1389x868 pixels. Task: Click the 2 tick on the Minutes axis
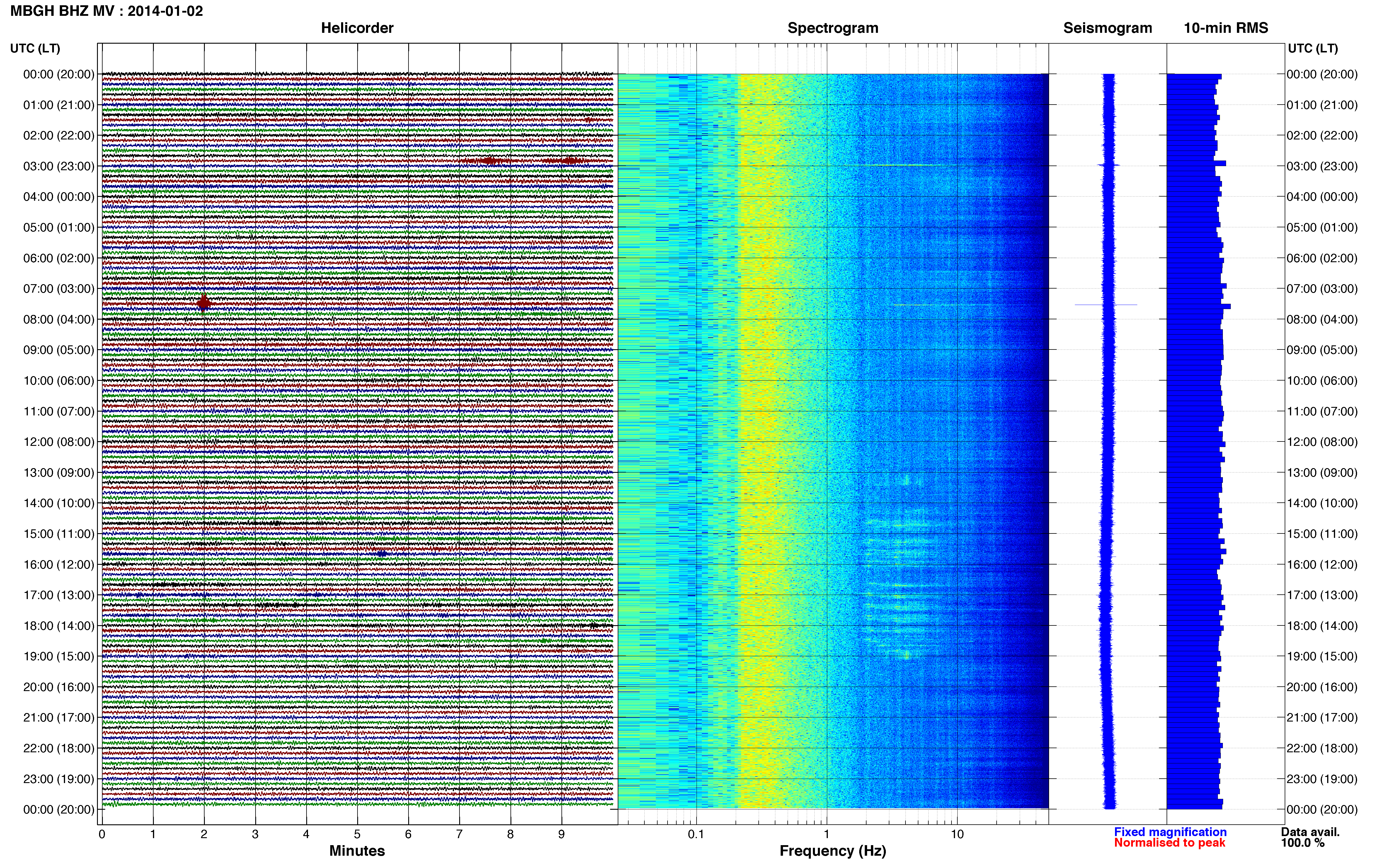204,834
